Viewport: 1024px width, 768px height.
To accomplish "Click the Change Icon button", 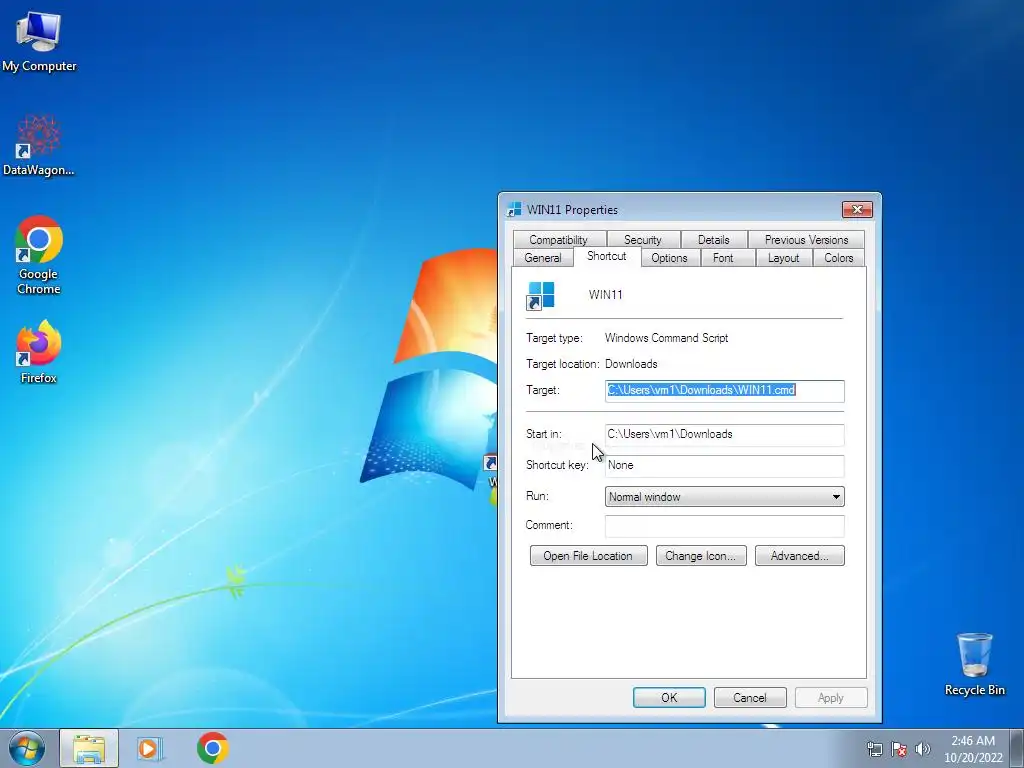I will (x=701, y=556).
